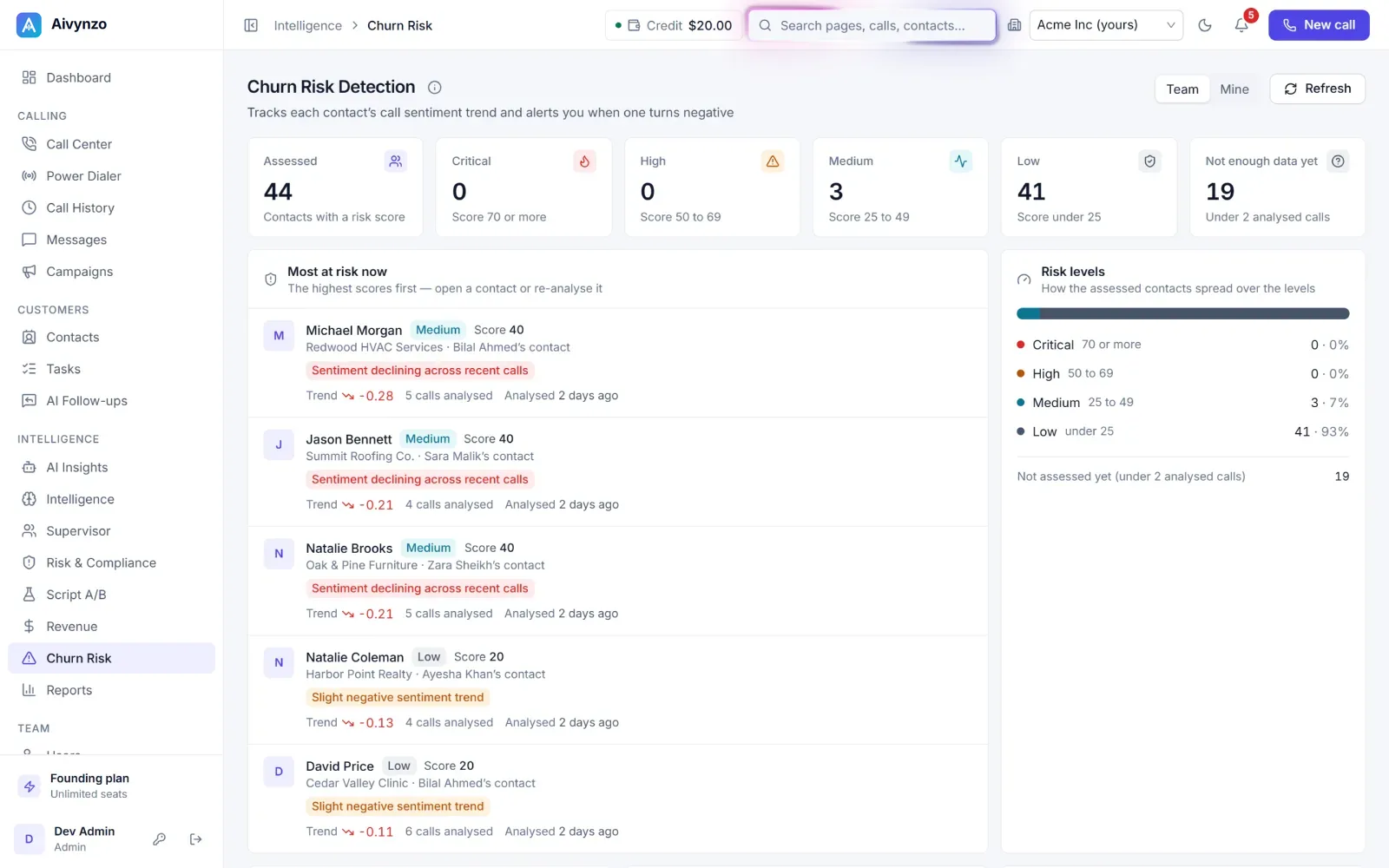Click the Risk levels gauge icon
This screenshot has width=1389, height=868.
1024,279
